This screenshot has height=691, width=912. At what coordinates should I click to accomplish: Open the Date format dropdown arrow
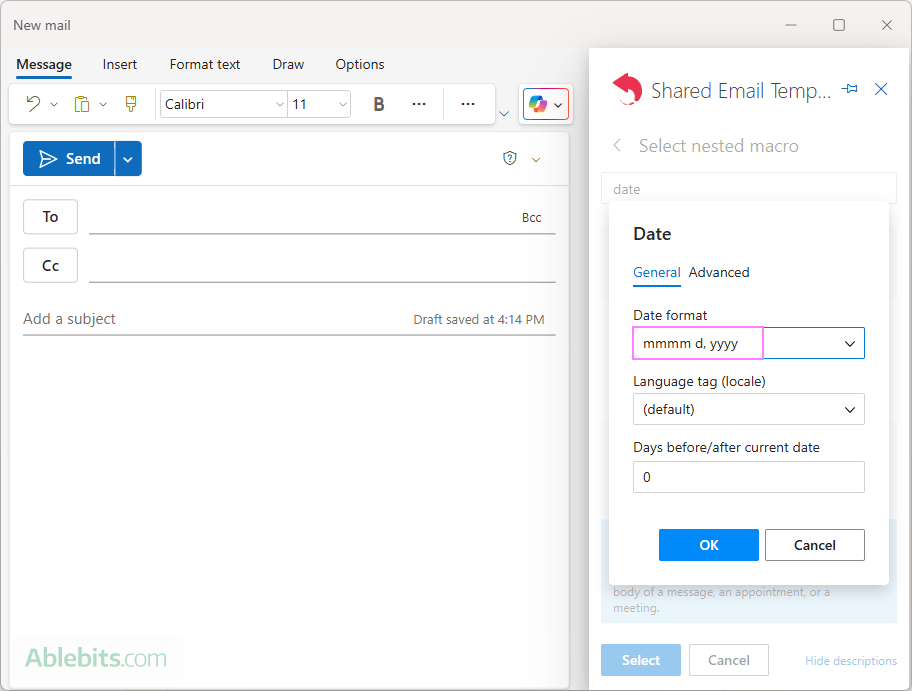(x=850, y=344)
